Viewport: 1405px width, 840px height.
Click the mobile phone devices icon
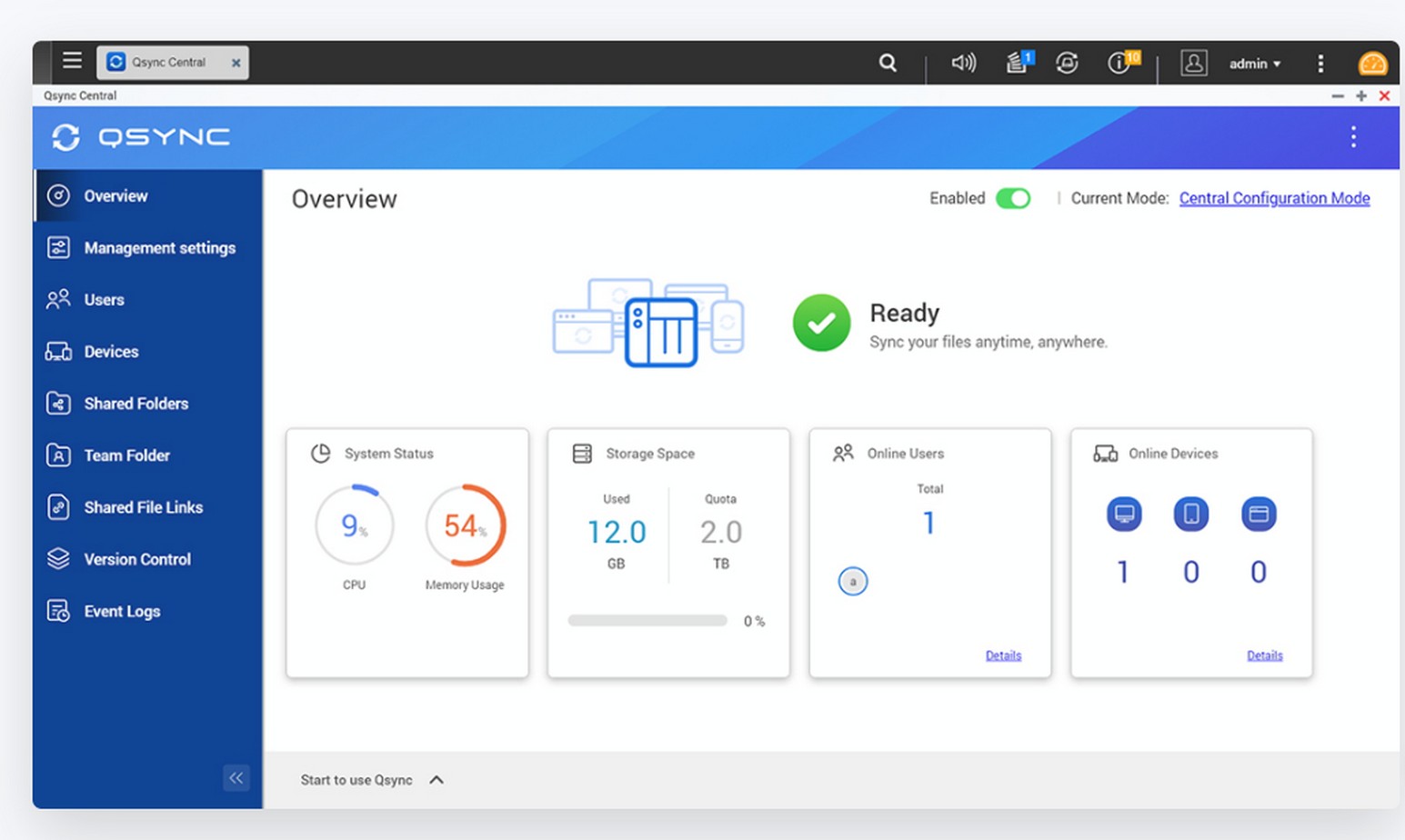tap(1191, 514)
